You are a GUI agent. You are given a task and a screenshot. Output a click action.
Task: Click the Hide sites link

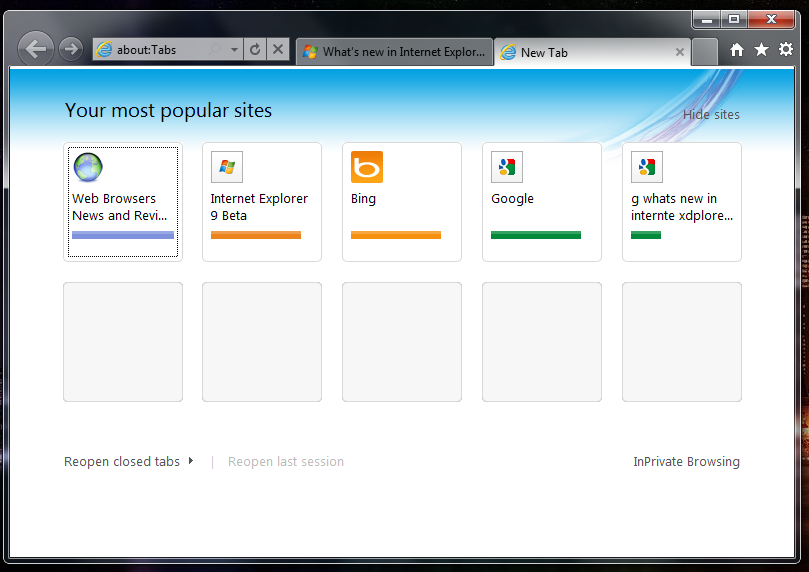click(711, 115)
